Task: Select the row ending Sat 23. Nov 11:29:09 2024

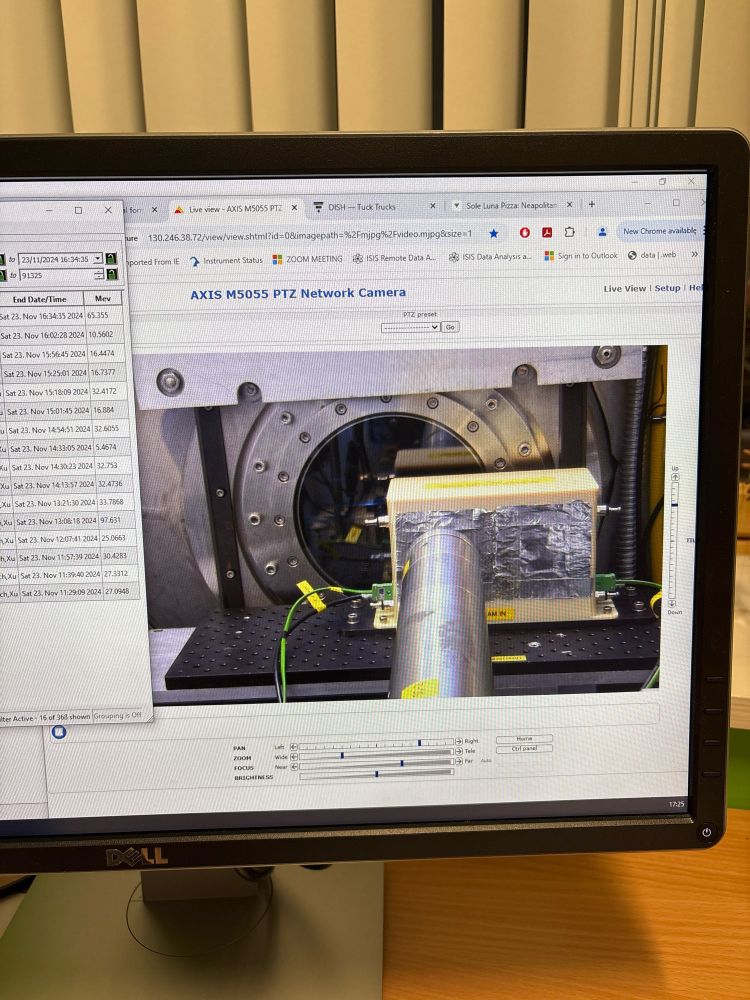Action: (69, 592)
